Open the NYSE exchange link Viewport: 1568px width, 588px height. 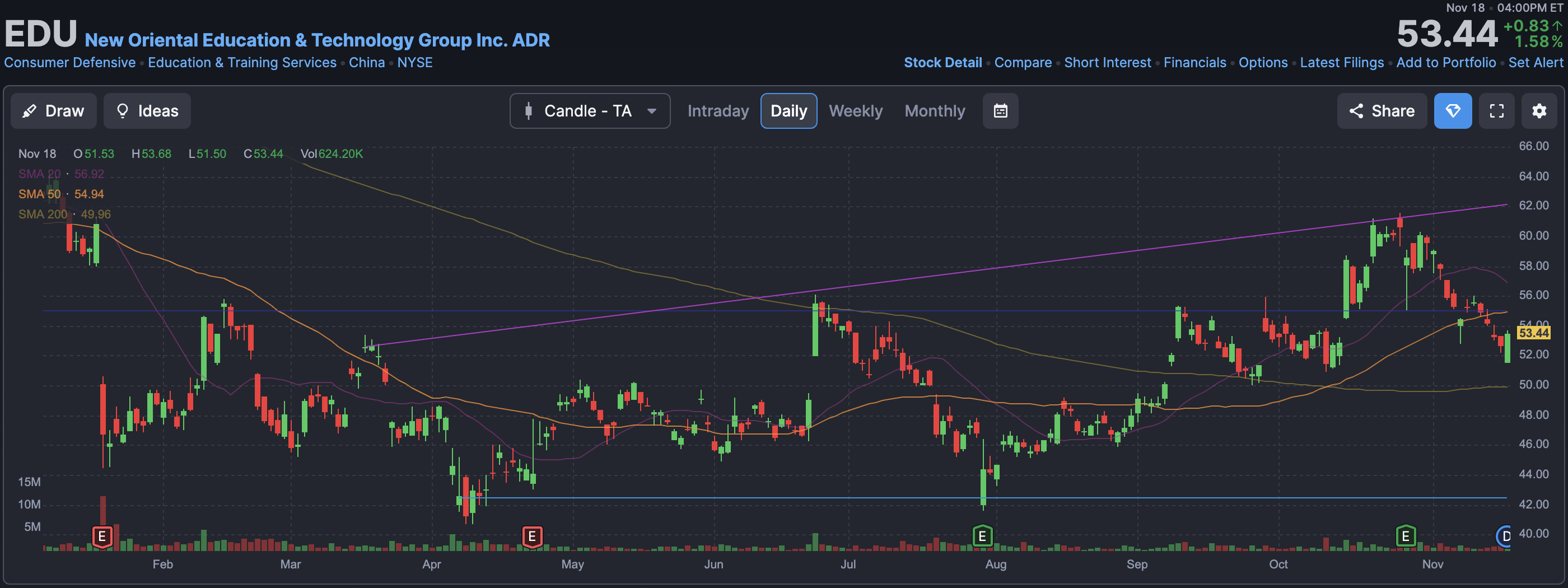pos(414,63)
